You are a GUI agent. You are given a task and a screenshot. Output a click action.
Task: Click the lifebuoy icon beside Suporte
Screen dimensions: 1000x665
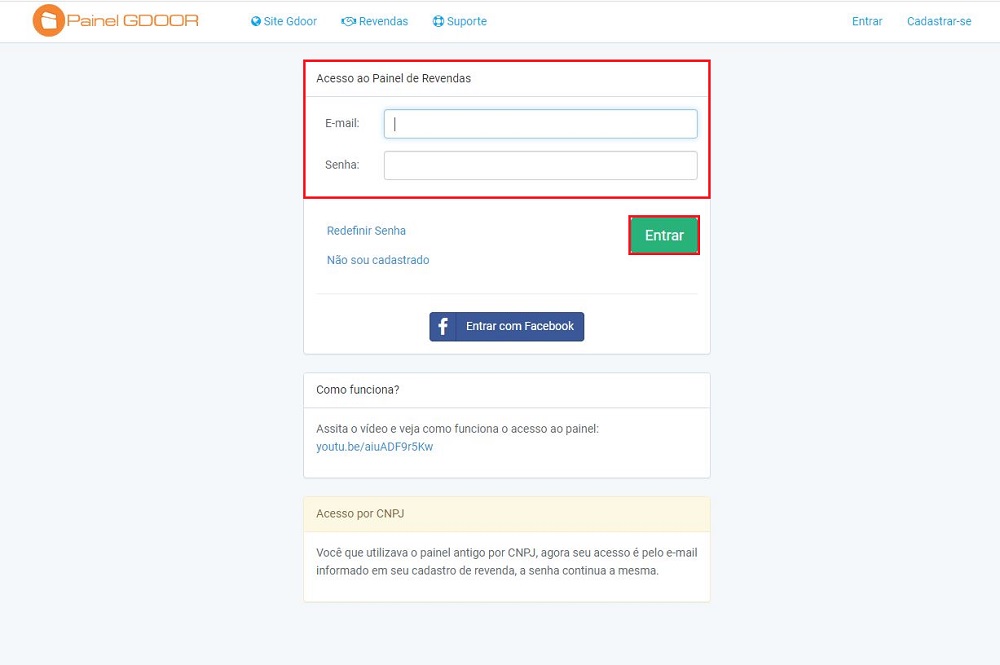click(438, 21)
